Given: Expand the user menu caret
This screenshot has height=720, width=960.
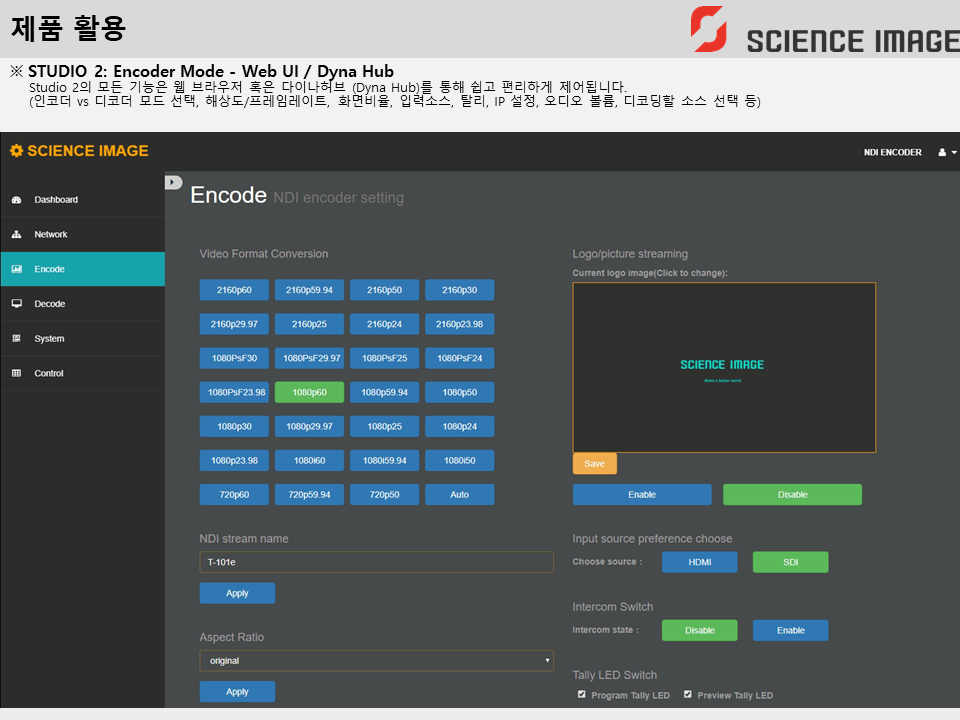Looking at the screenshot, I should [954, 152].
